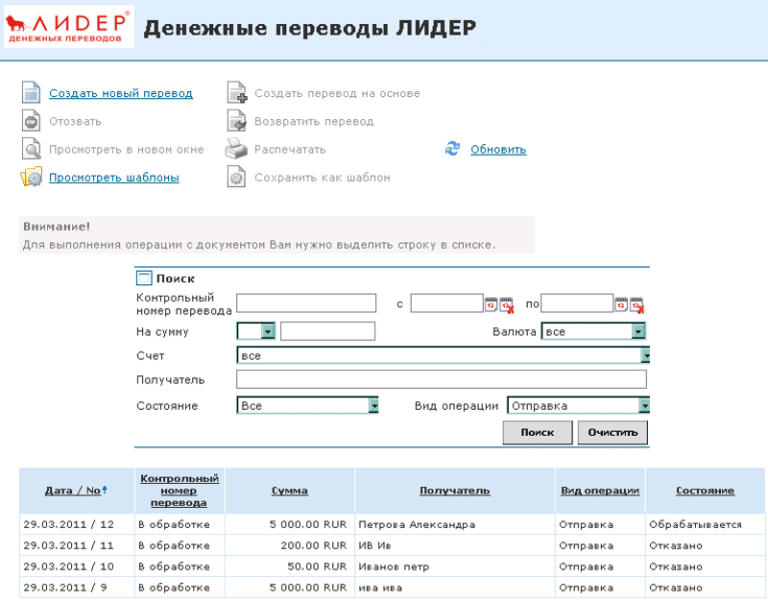Select row 29.03.2011 / 10
The image size is (768, 602).
392,566
